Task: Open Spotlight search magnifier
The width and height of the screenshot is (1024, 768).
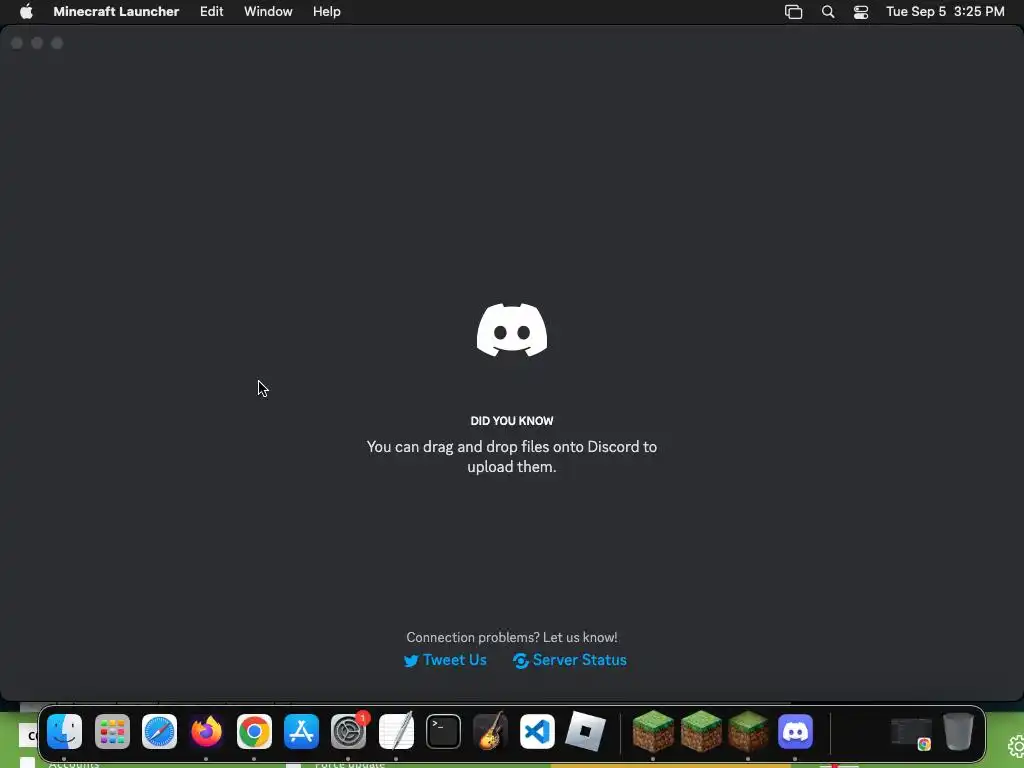Action: [827, 12]
